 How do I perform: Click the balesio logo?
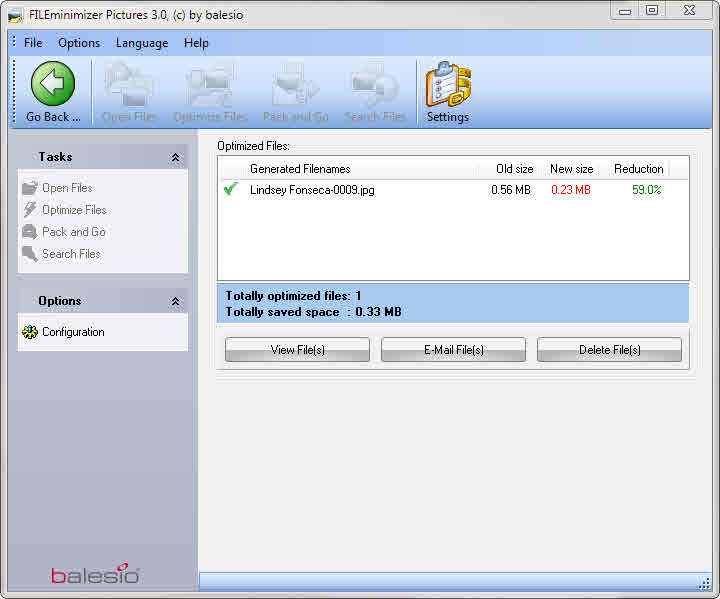tap(96, 574)
